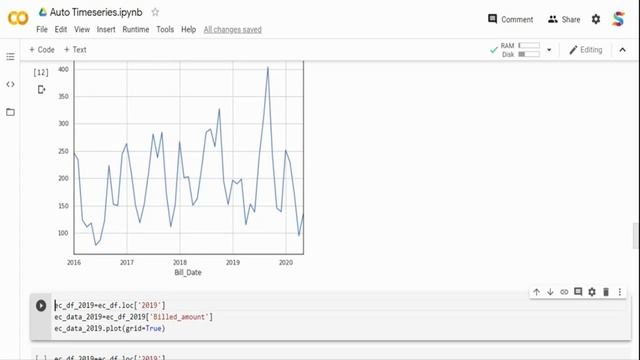Click the Share button

pyautogui.click(x=564, y=19)
